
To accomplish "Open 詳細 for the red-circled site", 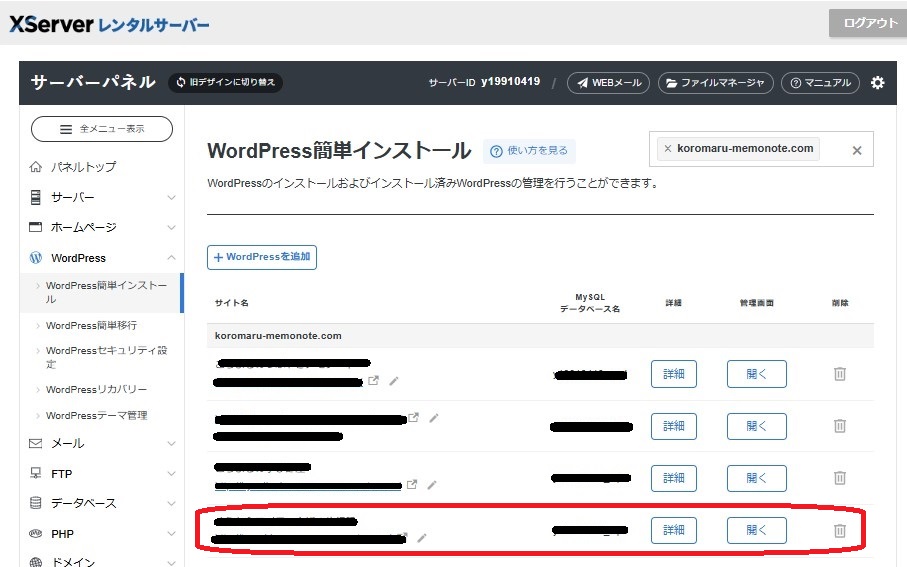I will (x=673, y=531).
